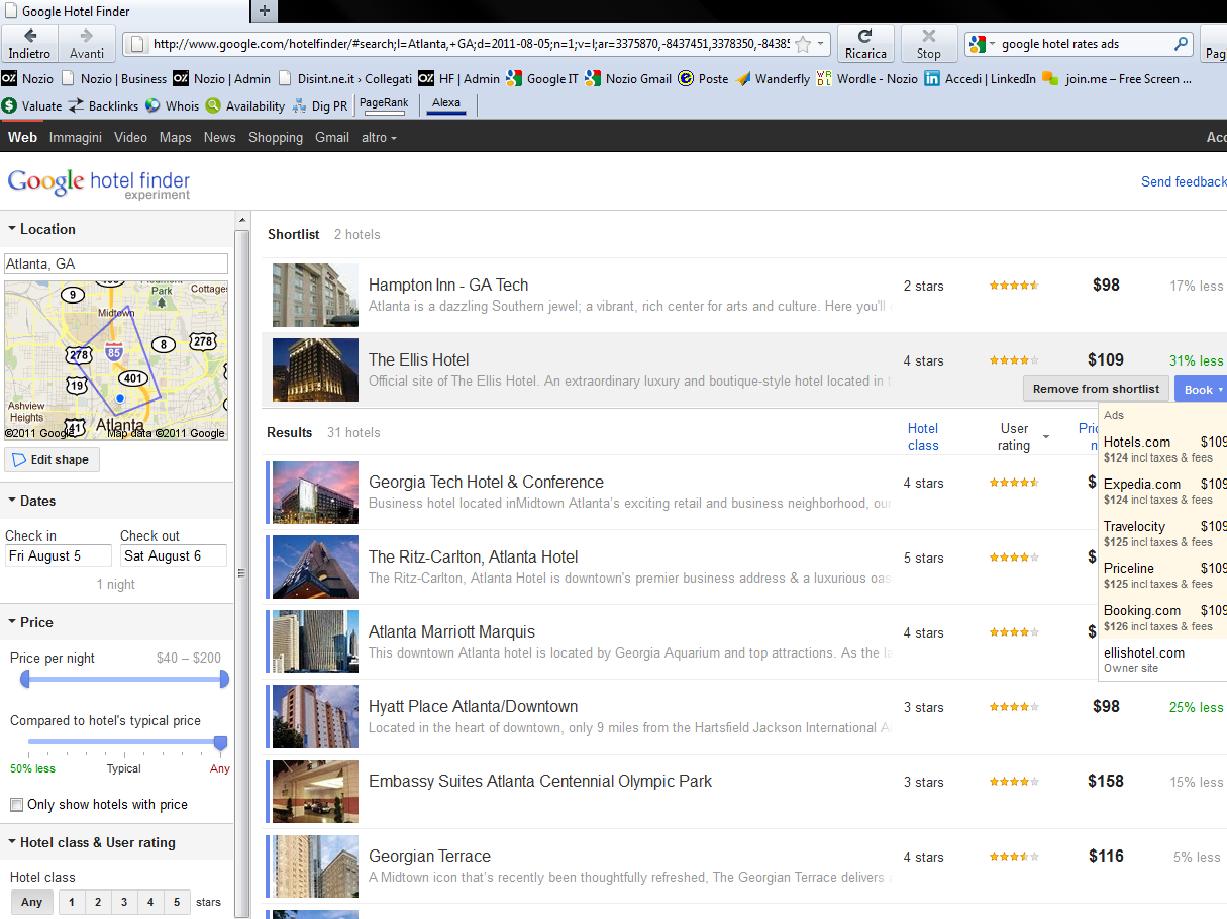Open the Book dropdown for Ellis Hotel
1227x919 pixels.
[x=1200, y=390]
